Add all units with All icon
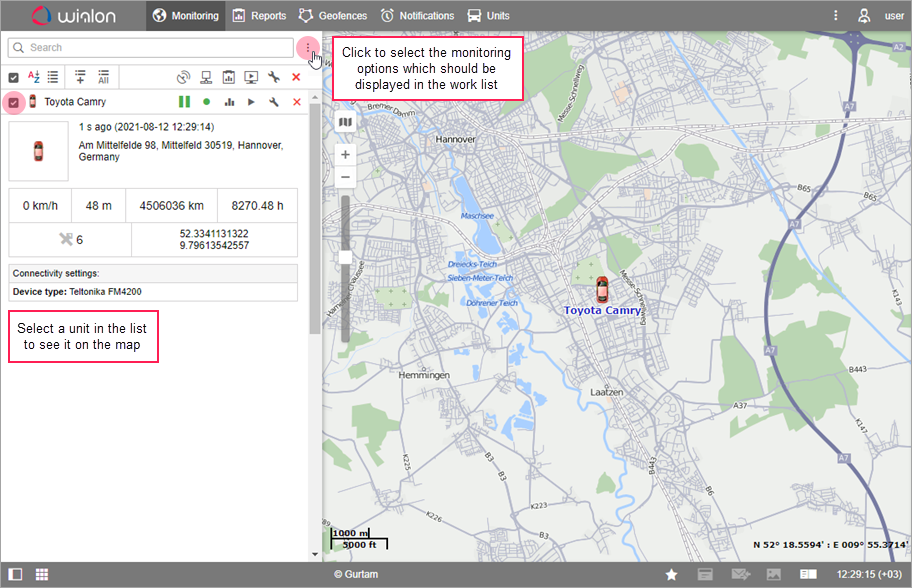 click(104, 77)
